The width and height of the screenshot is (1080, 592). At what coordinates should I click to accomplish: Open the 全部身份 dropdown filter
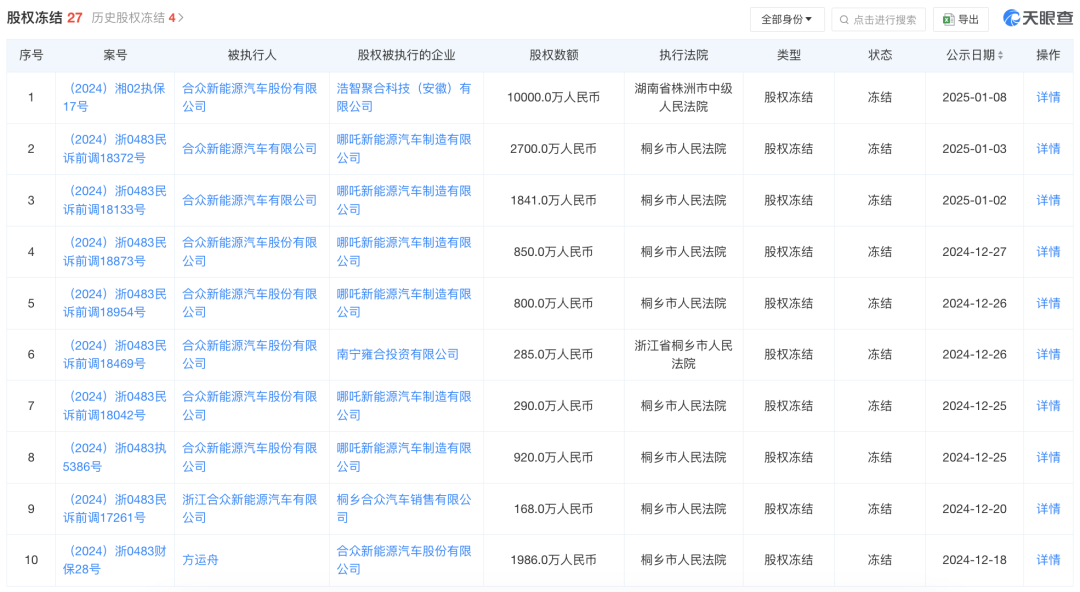tap(786, 19)
